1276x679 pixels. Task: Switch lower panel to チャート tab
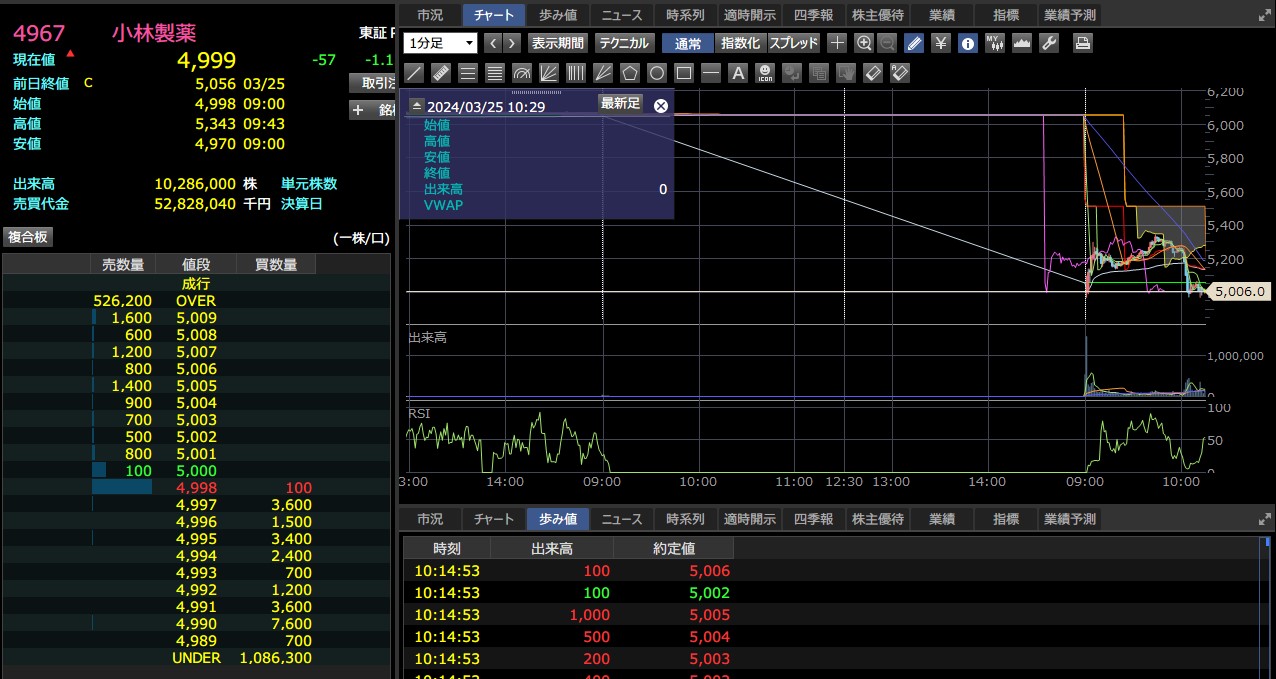point(494,519)
